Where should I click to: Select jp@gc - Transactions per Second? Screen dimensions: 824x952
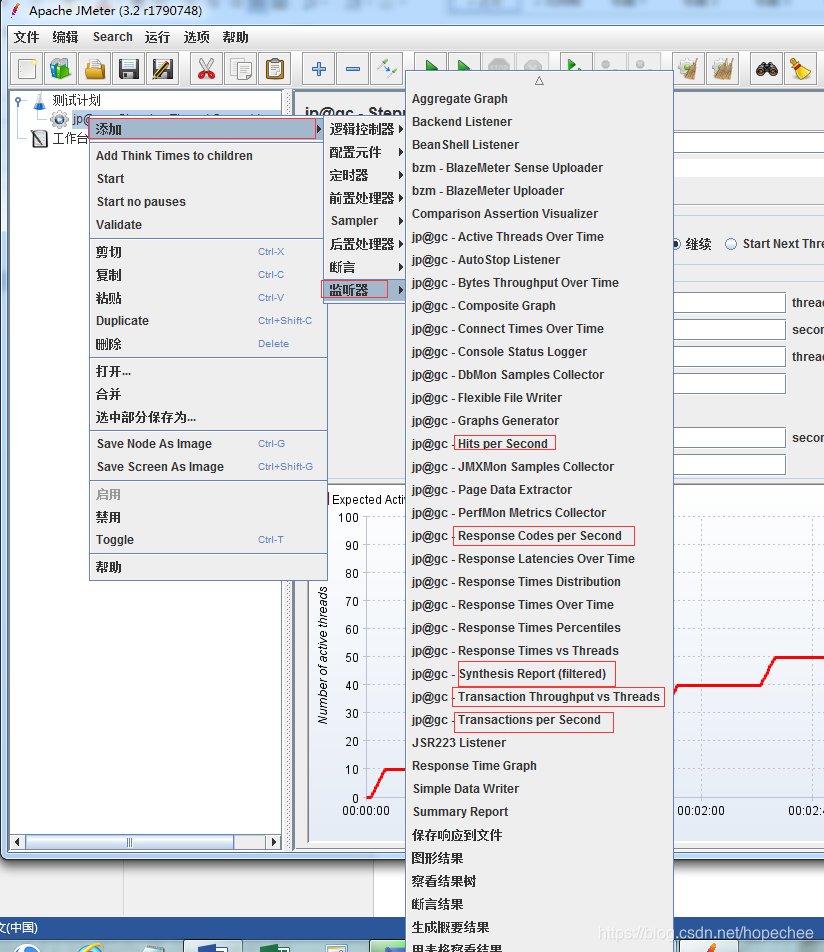pyautogui.click(x=539, y=720)
